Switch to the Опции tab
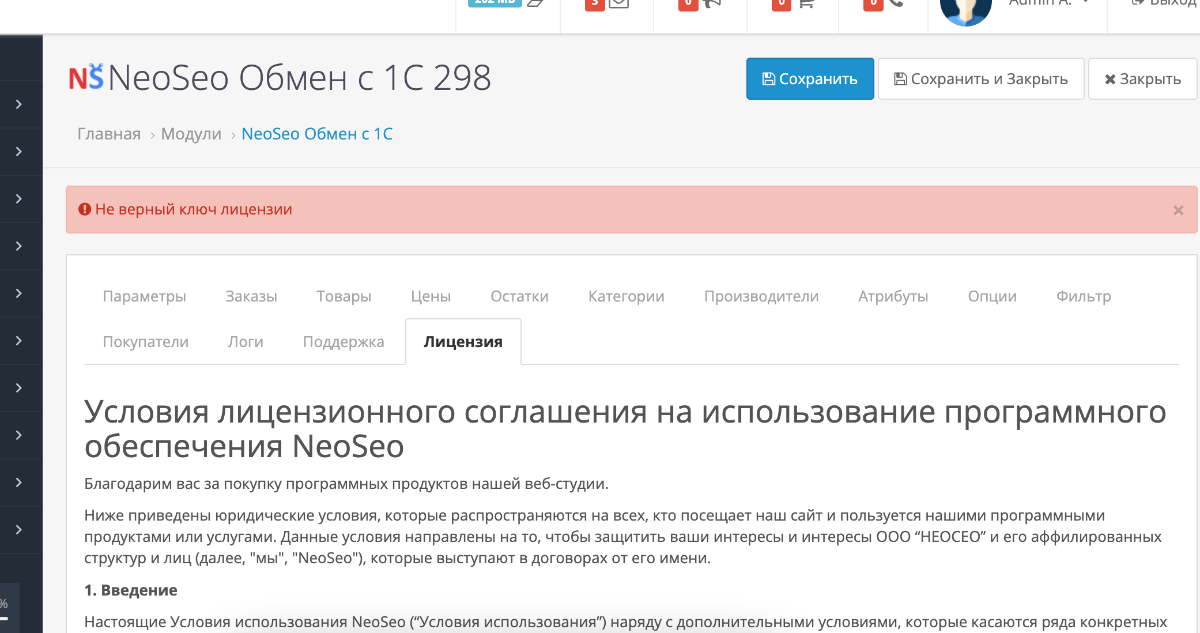 click(x=993, y=296)
